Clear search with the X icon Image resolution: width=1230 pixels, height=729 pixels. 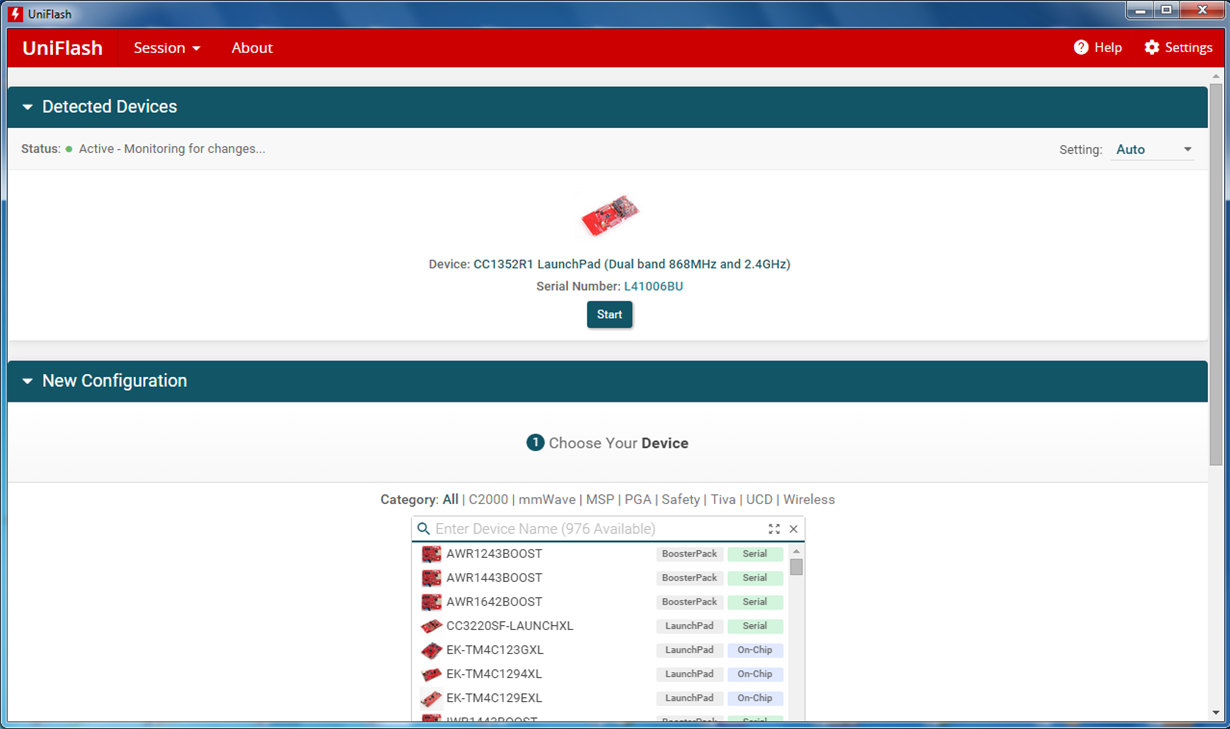pyautogui.click(x=794, y=529)
